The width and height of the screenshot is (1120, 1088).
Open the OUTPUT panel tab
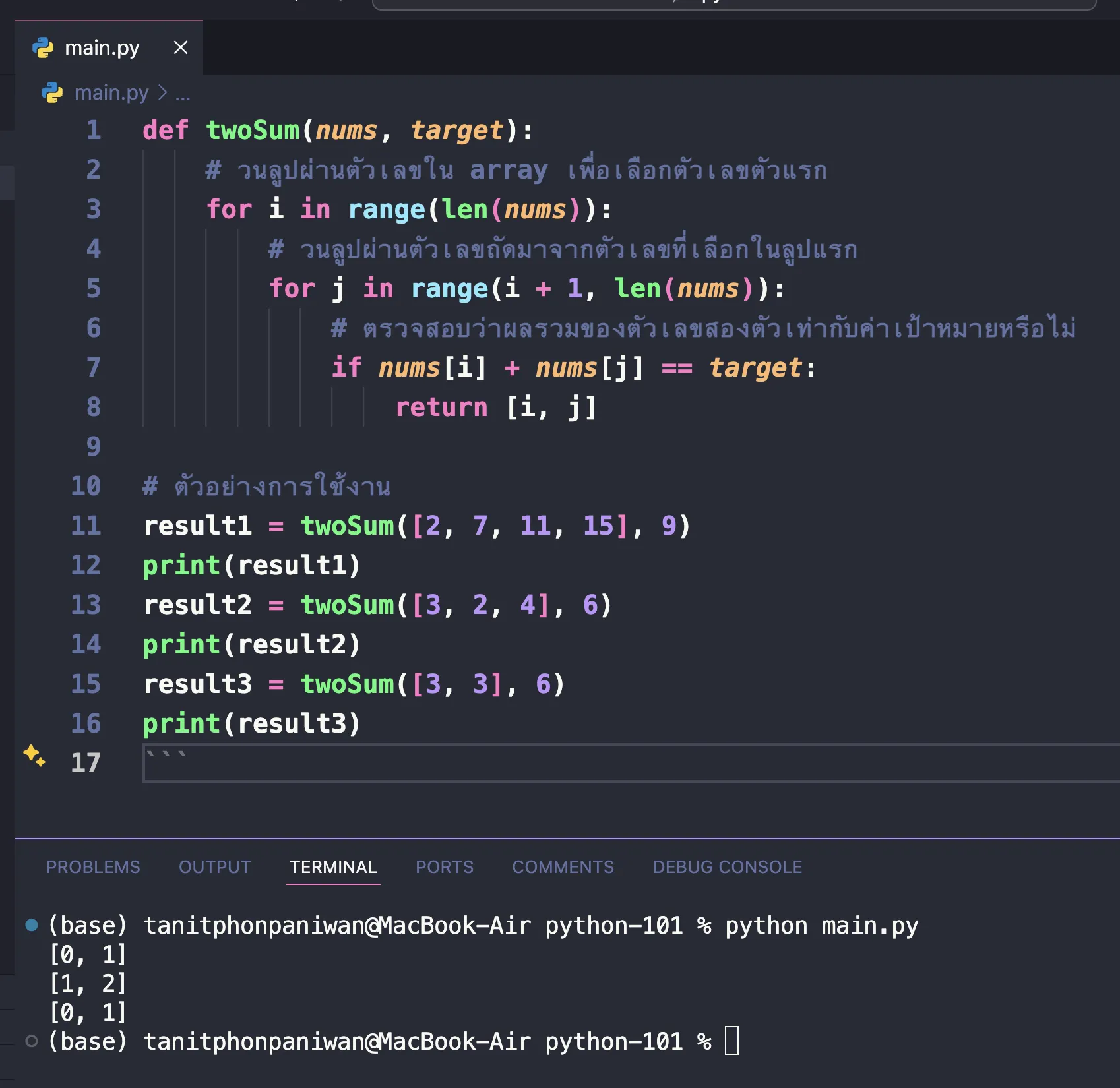[x=215, y=866]
